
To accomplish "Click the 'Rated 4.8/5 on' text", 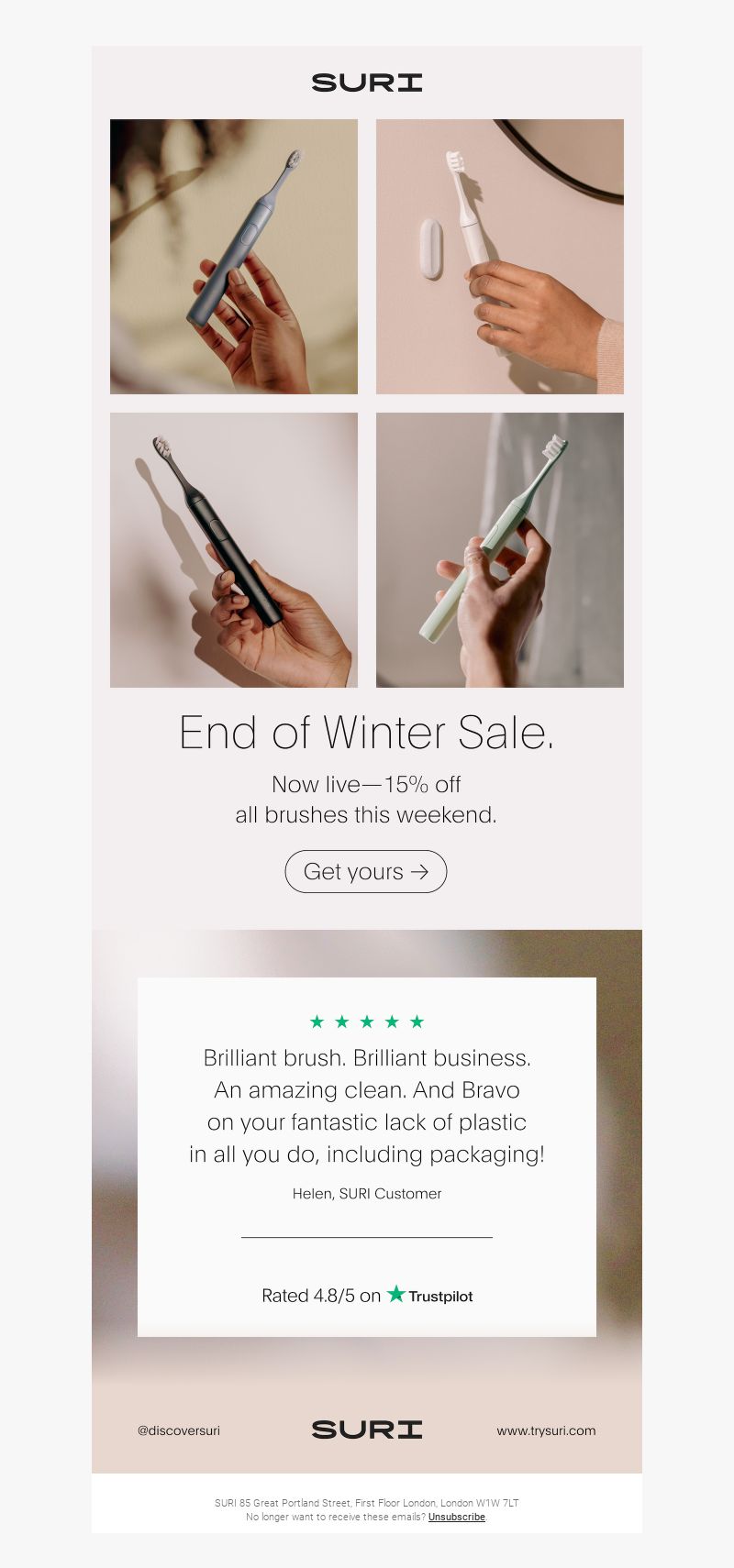I will click(321, 1296).
